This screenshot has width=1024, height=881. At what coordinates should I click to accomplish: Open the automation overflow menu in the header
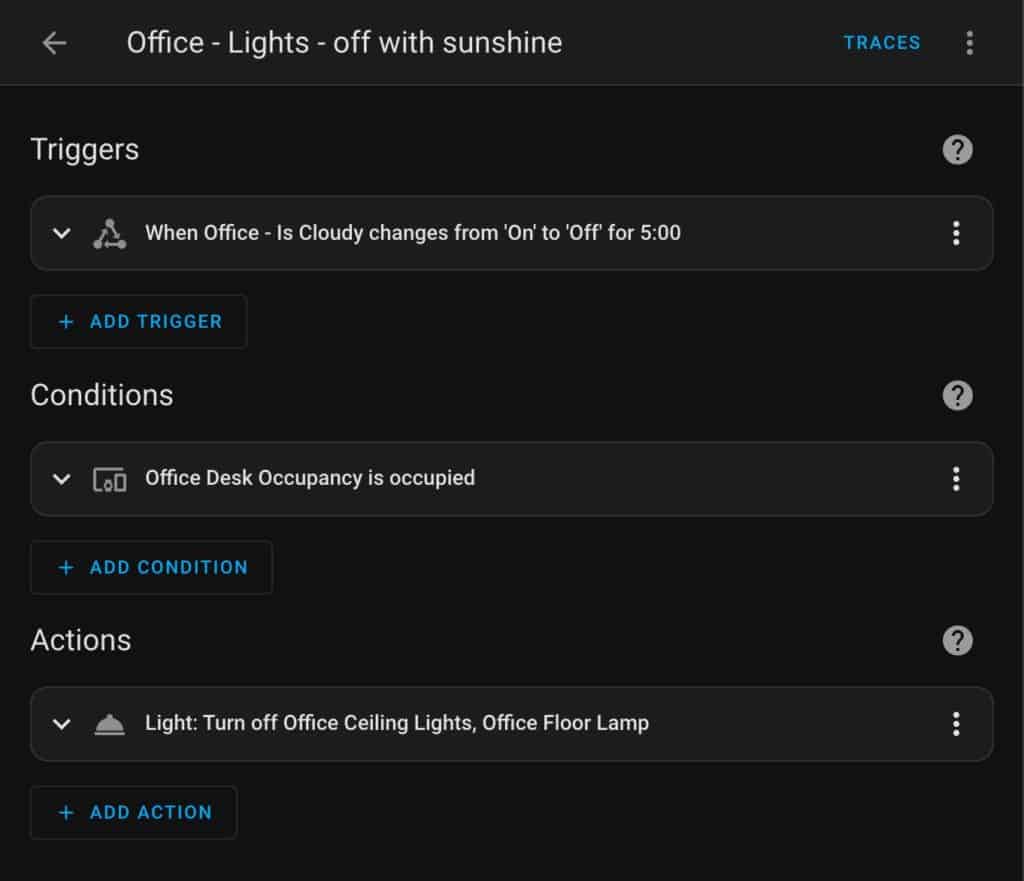969,43
